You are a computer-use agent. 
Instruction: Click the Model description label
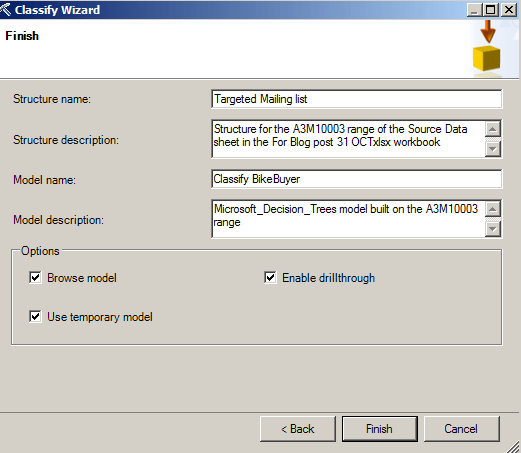click(58, 220)
